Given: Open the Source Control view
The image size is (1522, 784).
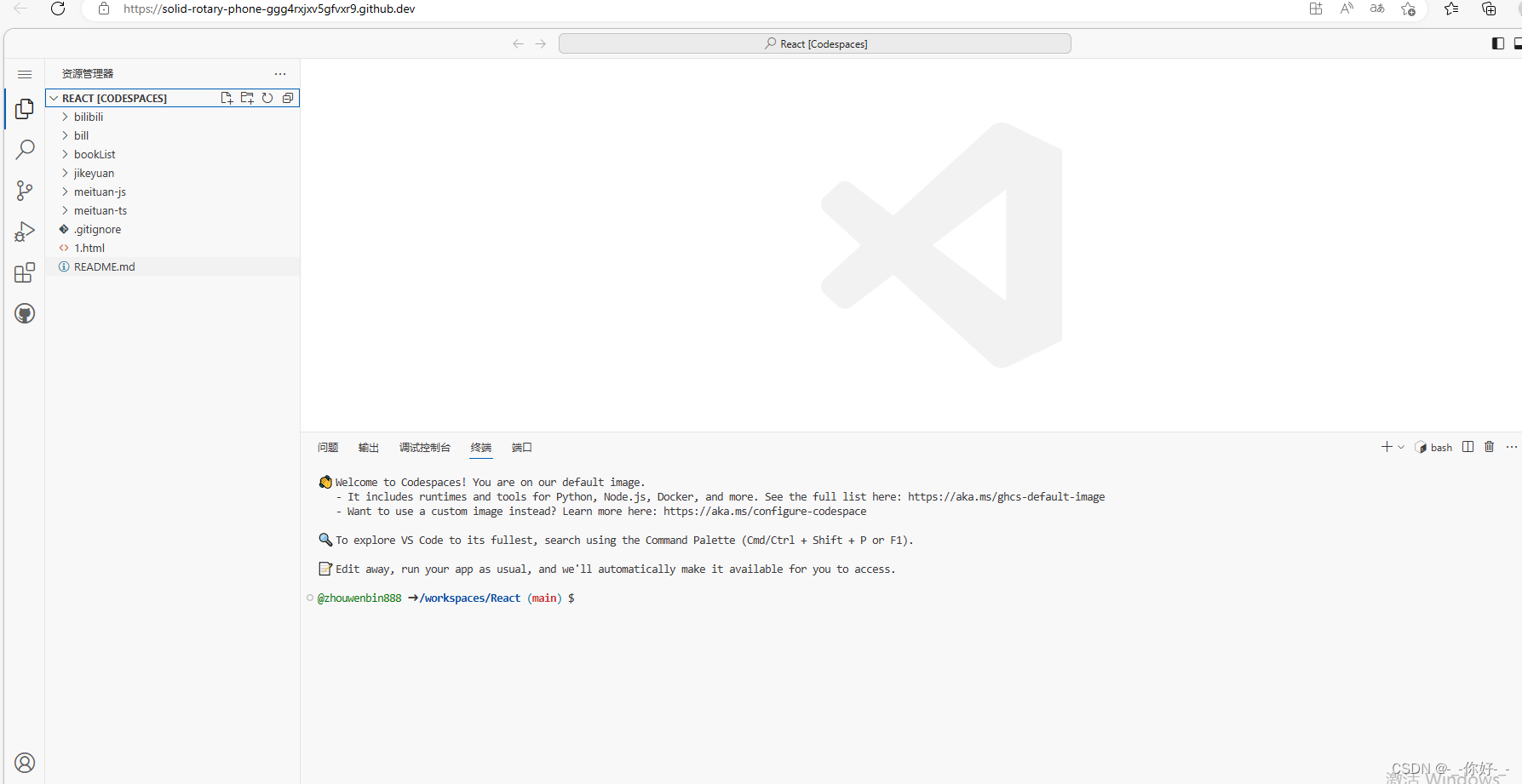Looking at the screenshot, I should pyautogui.click(x=25, y=191).
